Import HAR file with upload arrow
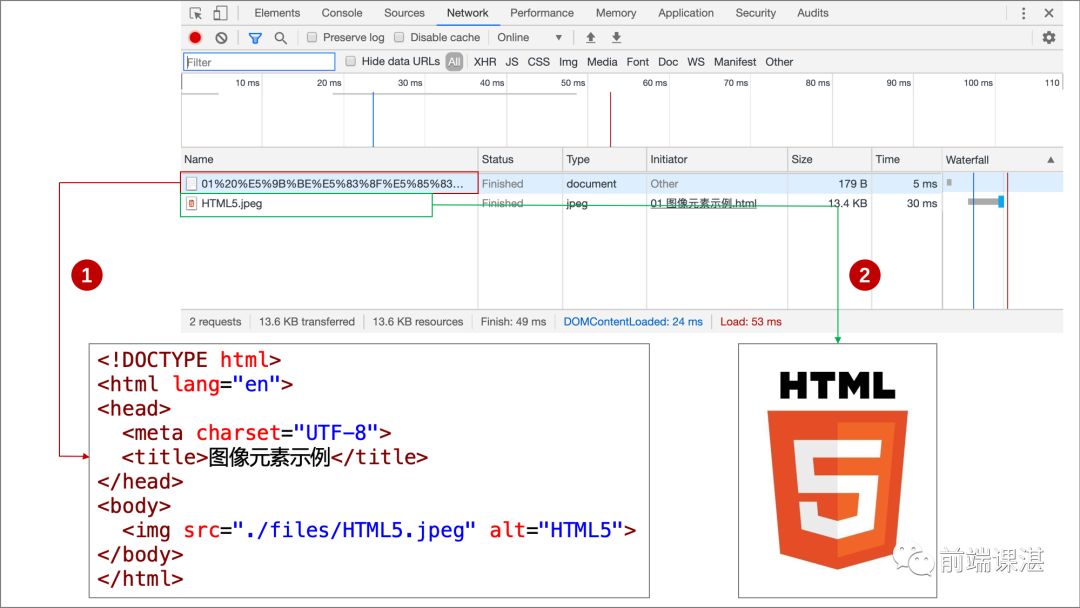1080x608 pixels. coord(590,38)
